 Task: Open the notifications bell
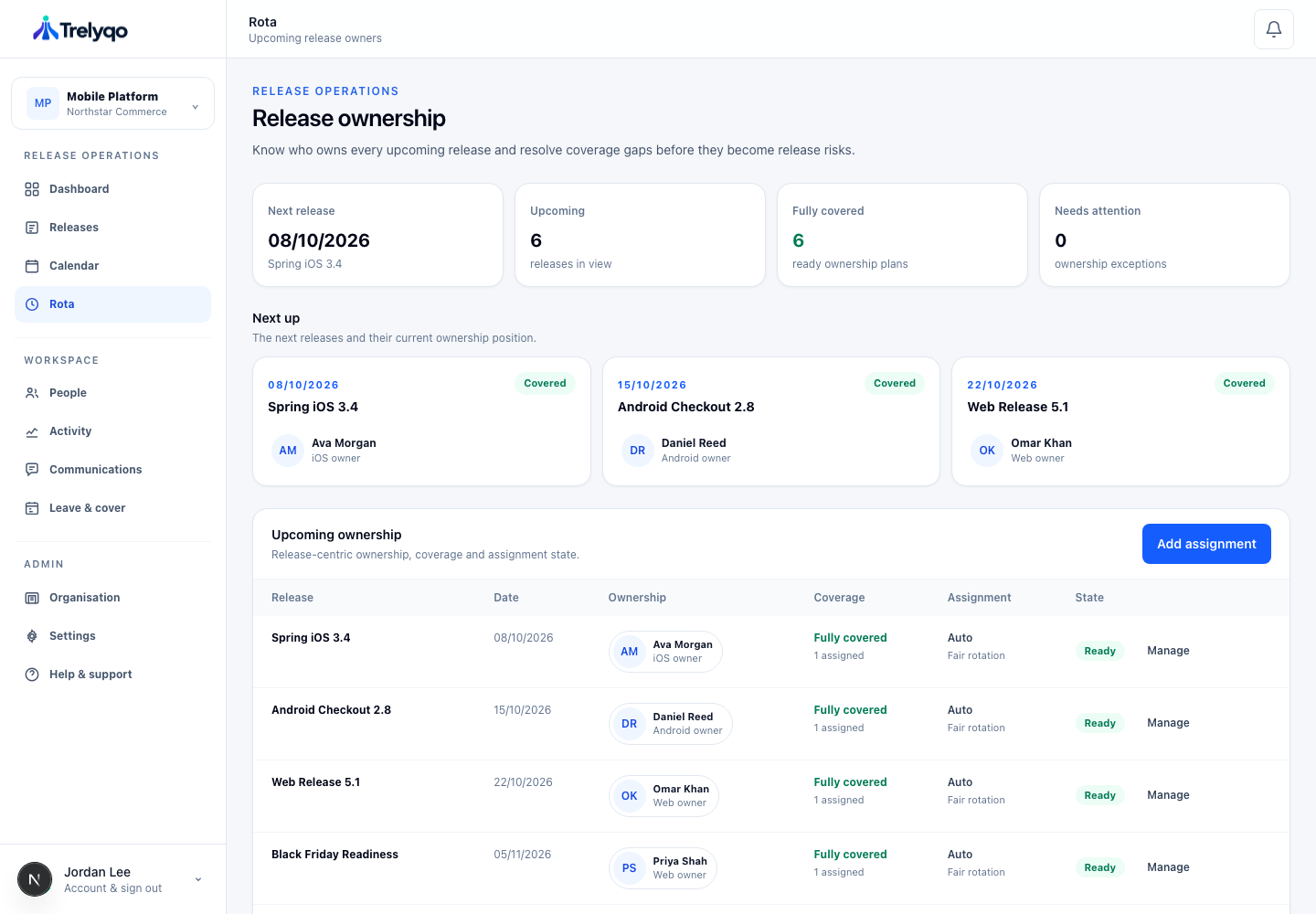tap(1273, 29)
